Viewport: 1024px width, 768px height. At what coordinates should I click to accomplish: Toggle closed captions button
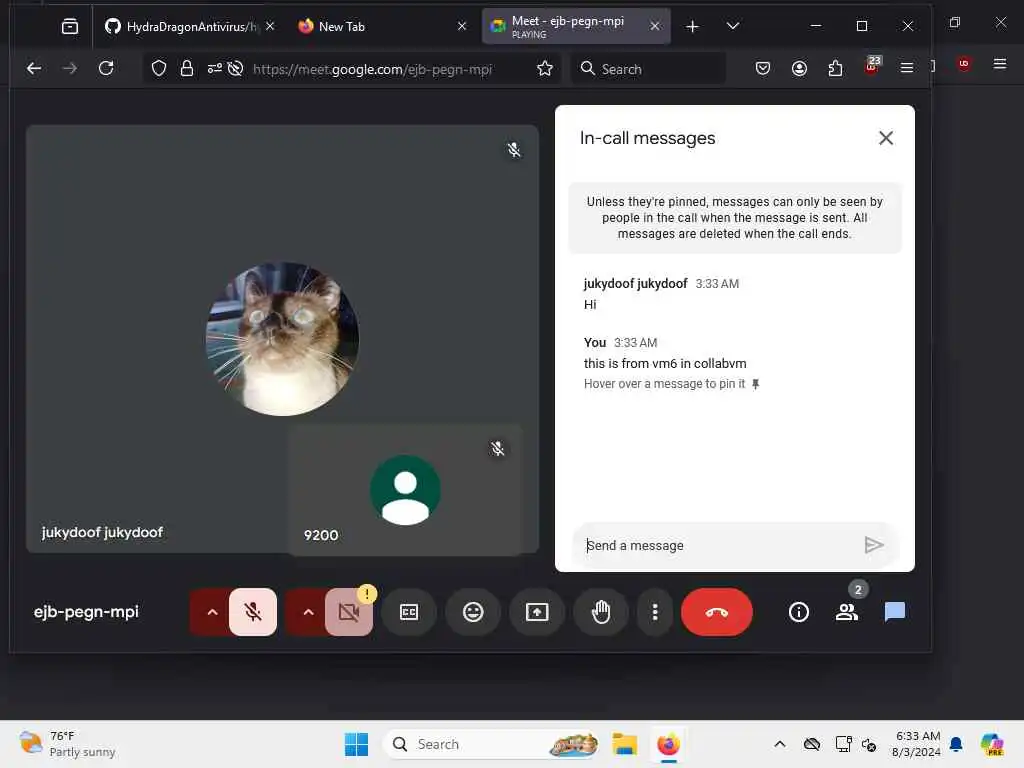(x=409, y=612)
